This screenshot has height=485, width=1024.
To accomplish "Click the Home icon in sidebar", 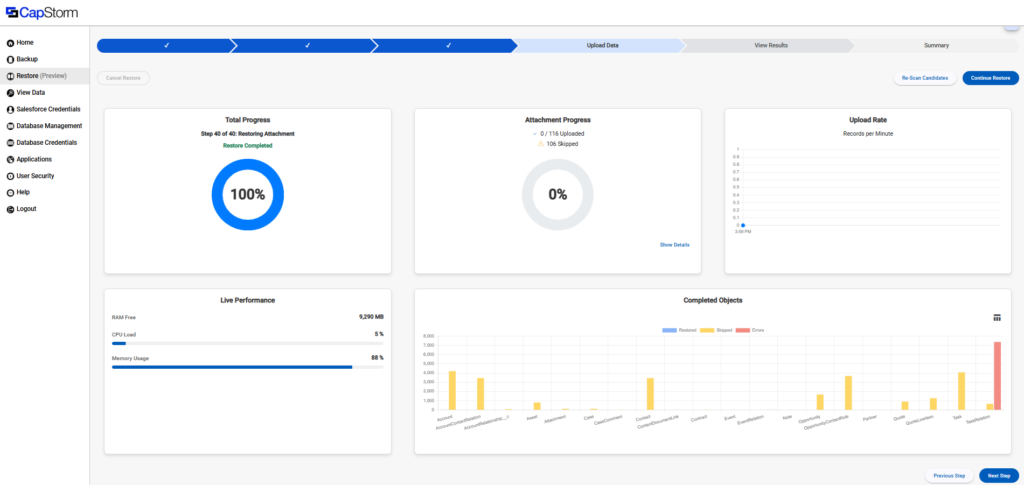I will 10,43.
